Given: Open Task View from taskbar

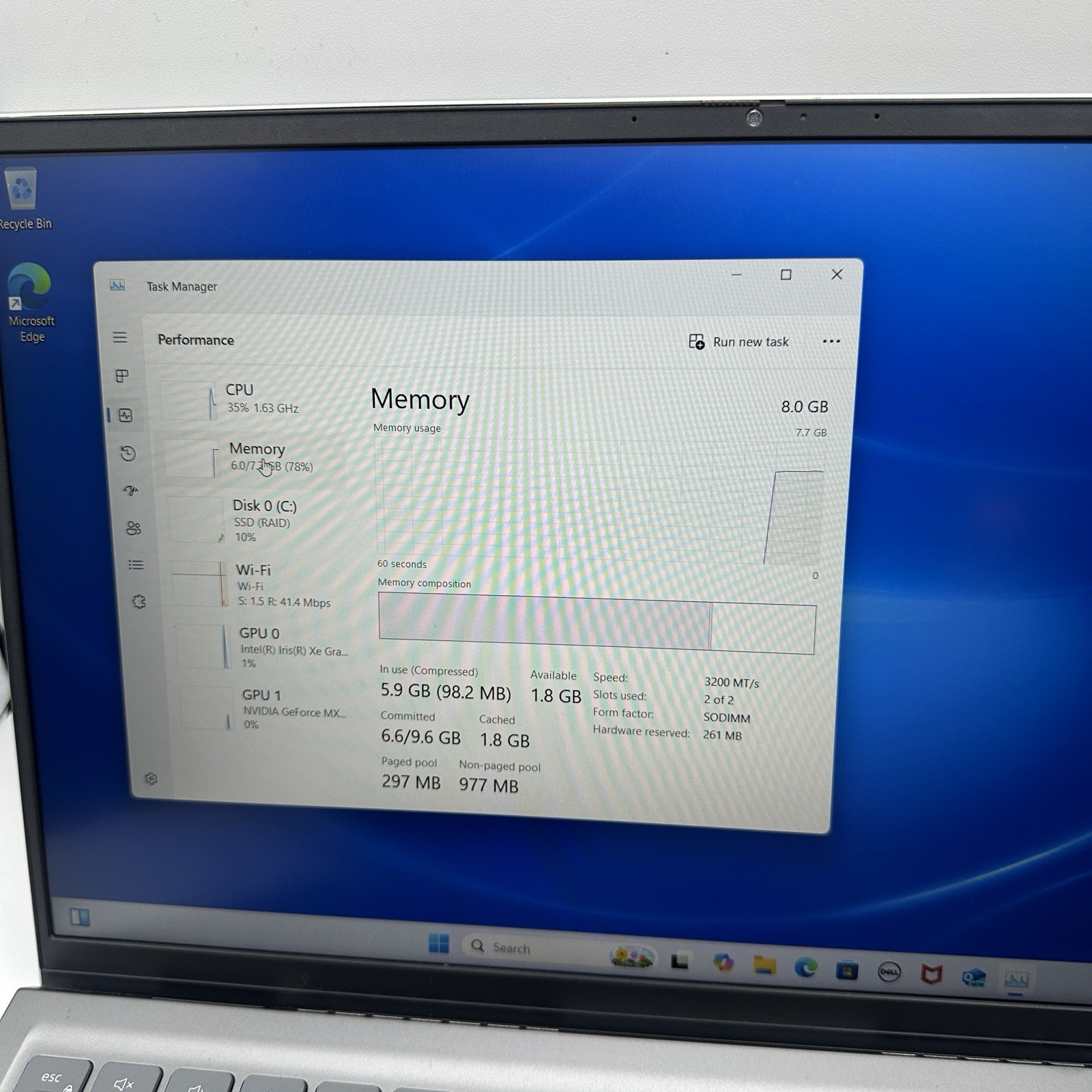Looking at the screenshot, I should (x=679, y=961).
